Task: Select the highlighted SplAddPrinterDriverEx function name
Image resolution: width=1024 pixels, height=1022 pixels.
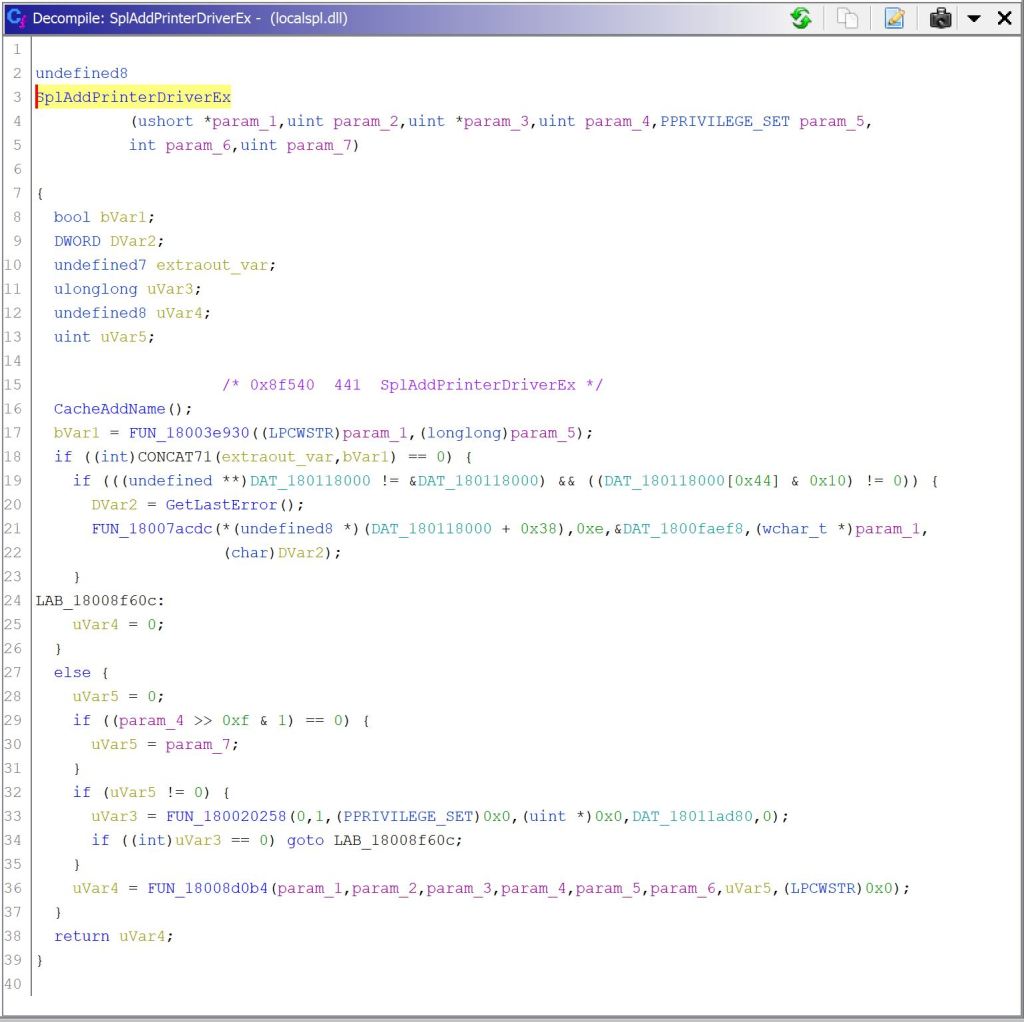Action: click(x=133, y=97)
